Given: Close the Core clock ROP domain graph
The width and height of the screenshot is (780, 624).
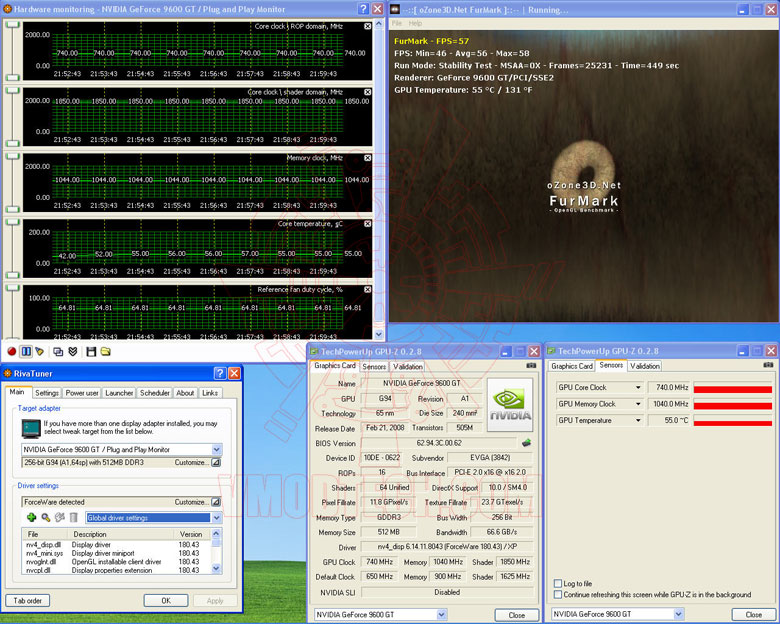Looking at the screenshot, I should (x=368, y=26).
